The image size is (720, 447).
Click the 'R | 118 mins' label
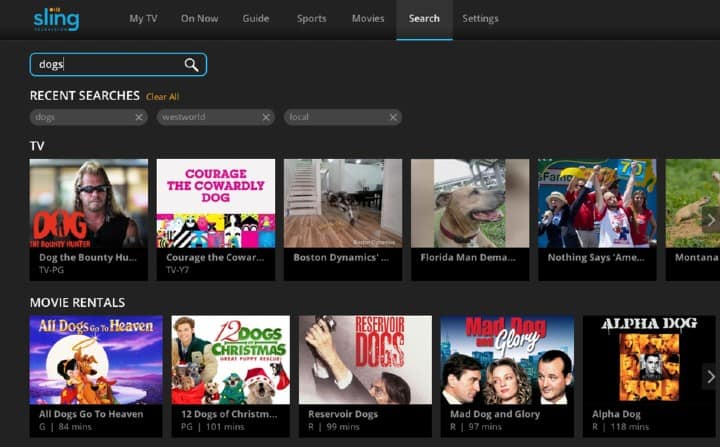(x=620, y=427)
